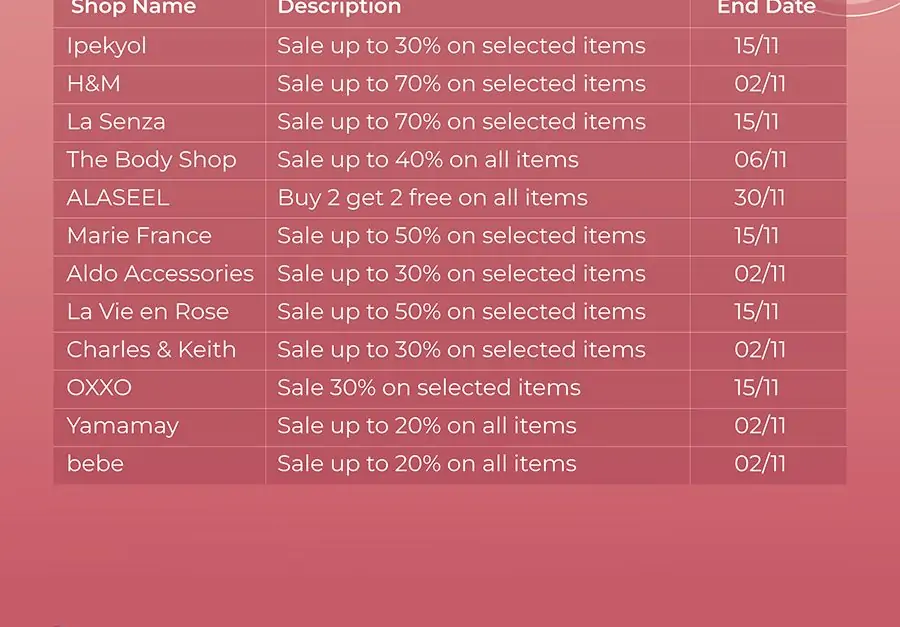Screen dimensions: 900x627
Task: Click the Sale 30% on selected items text
Action: (x=429, y=388)
